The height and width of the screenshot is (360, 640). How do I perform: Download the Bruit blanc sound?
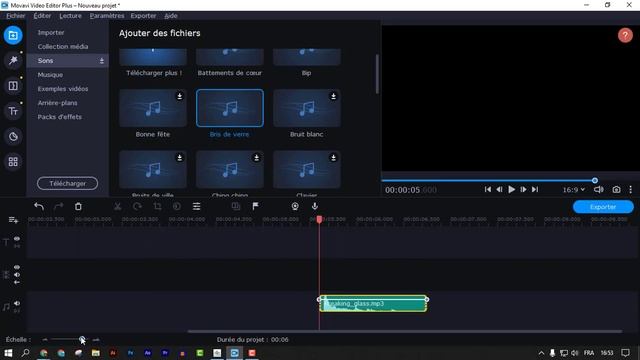click(333, 96)
